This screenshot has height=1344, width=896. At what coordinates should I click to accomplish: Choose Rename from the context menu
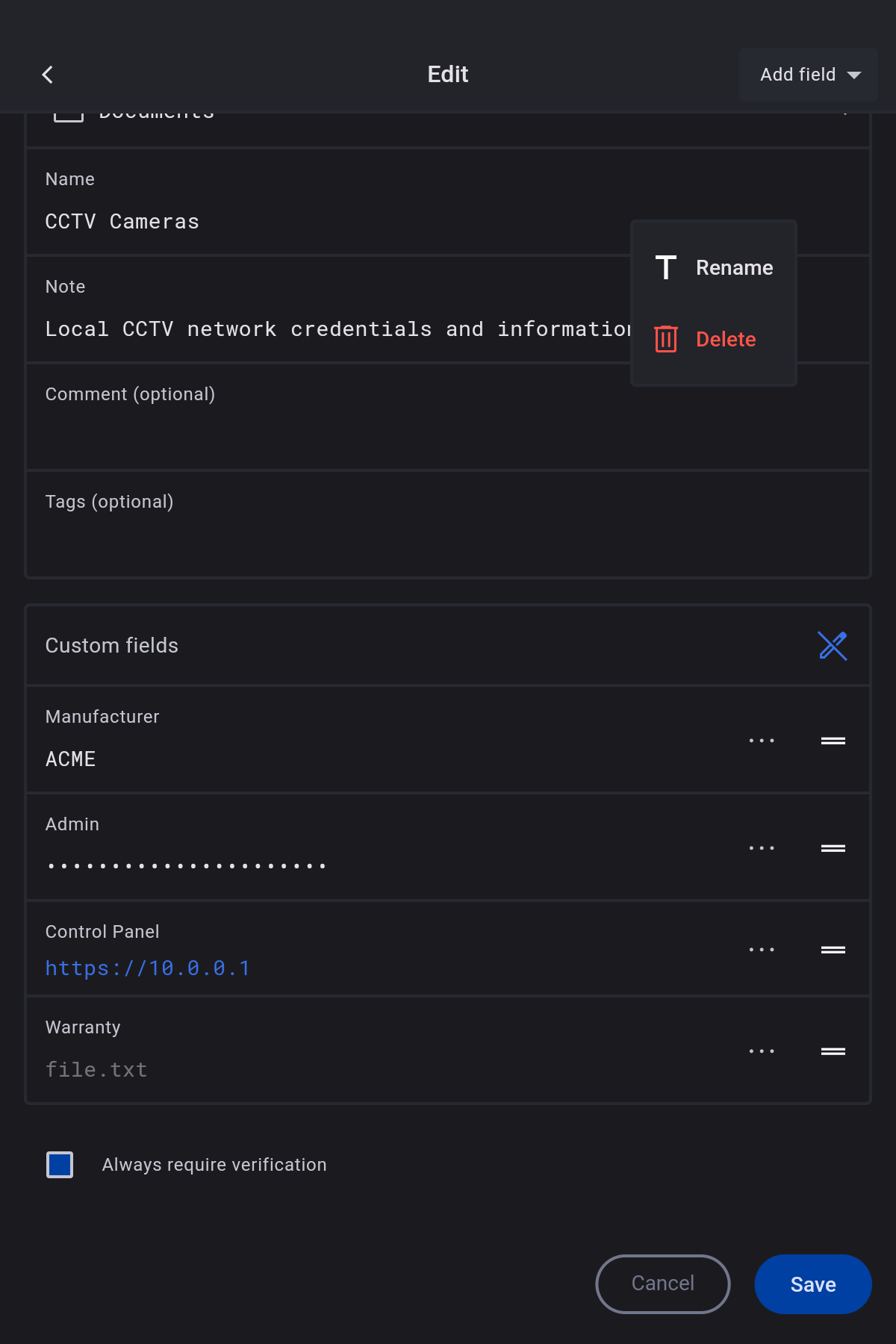[714, 268]
